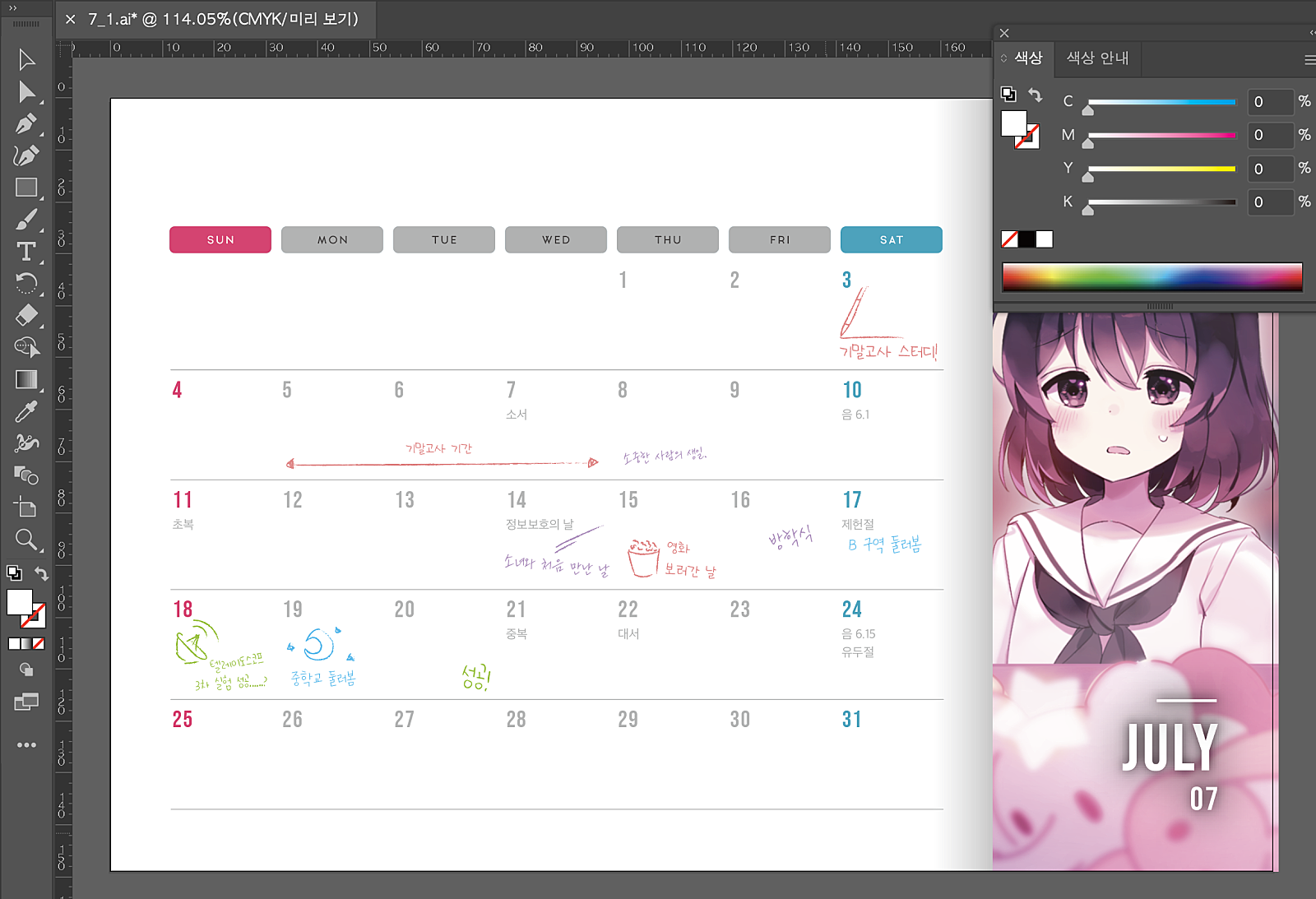
Task: Click the color panel fill box
Action: click(x=1014, y=123)
